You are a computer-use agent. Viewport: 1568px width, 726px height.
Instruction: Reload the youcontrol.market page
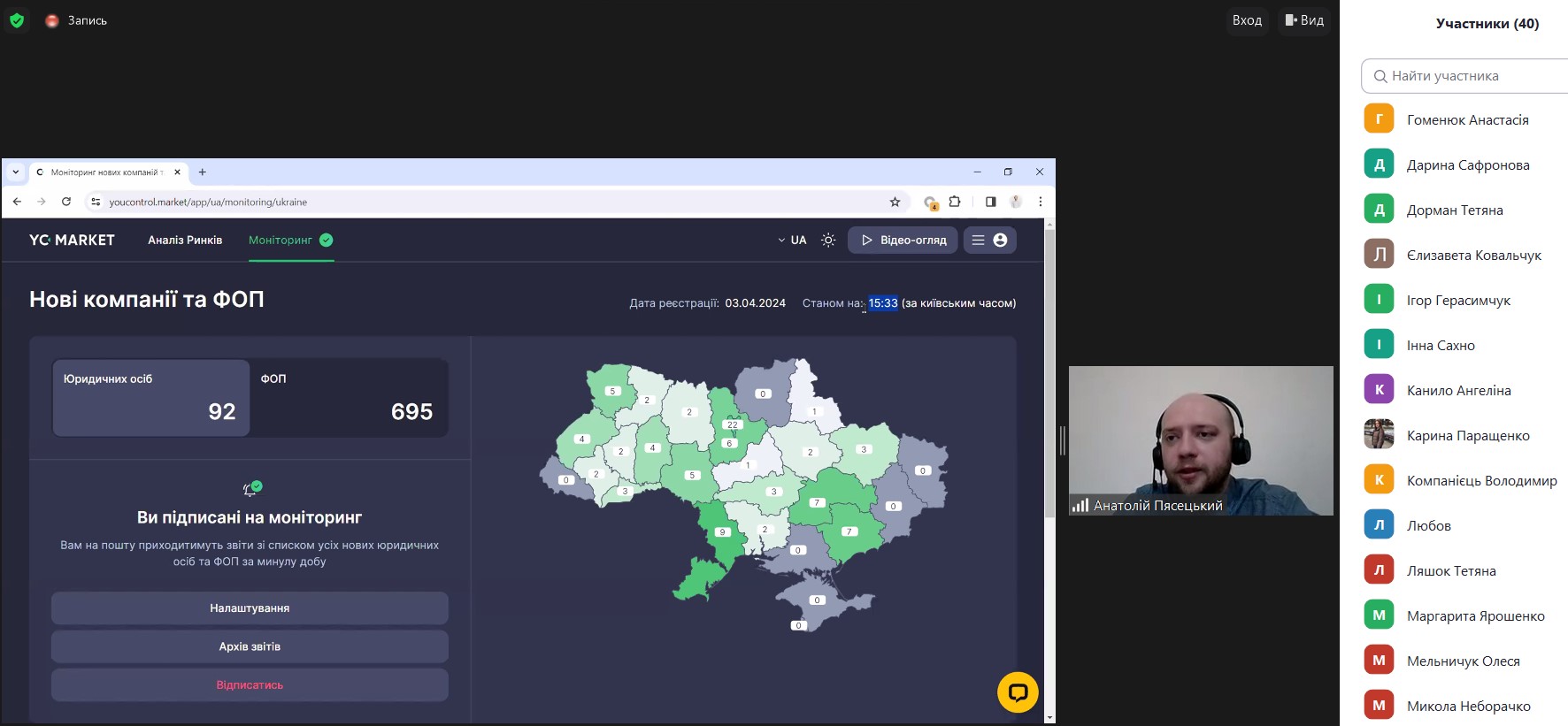point(66,202)
